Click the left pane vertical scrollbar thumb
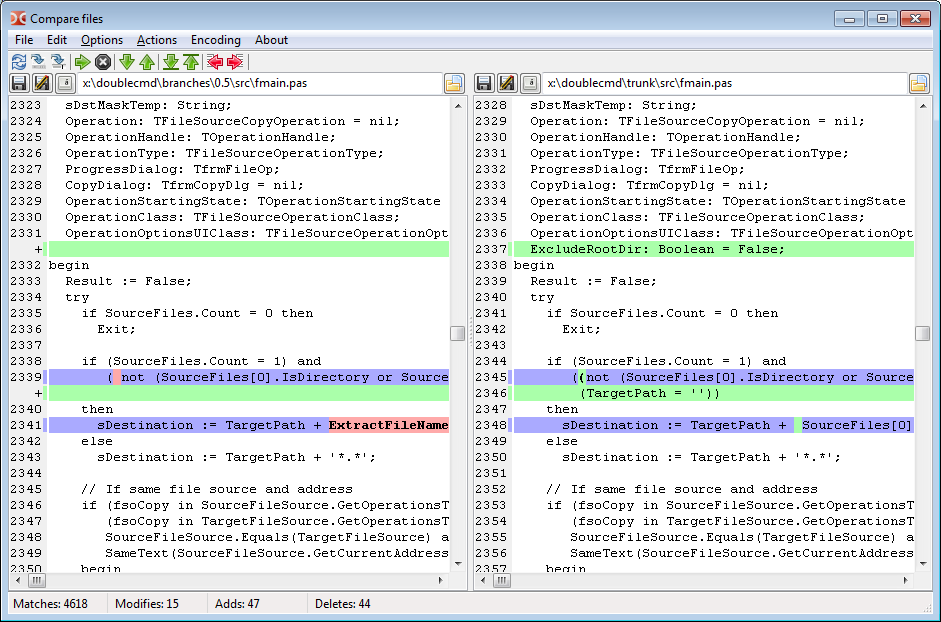The height and width of the screenshot is (622, 941). (x=457, y=333)
